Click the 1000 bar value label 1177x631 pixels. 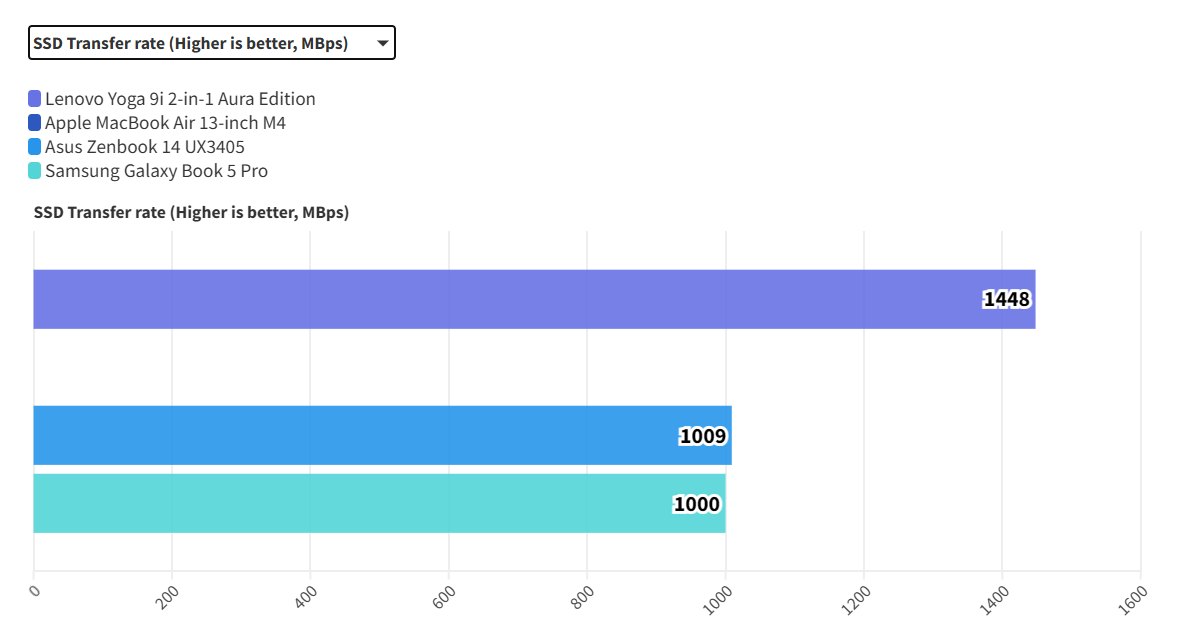(x=696, y=504)
